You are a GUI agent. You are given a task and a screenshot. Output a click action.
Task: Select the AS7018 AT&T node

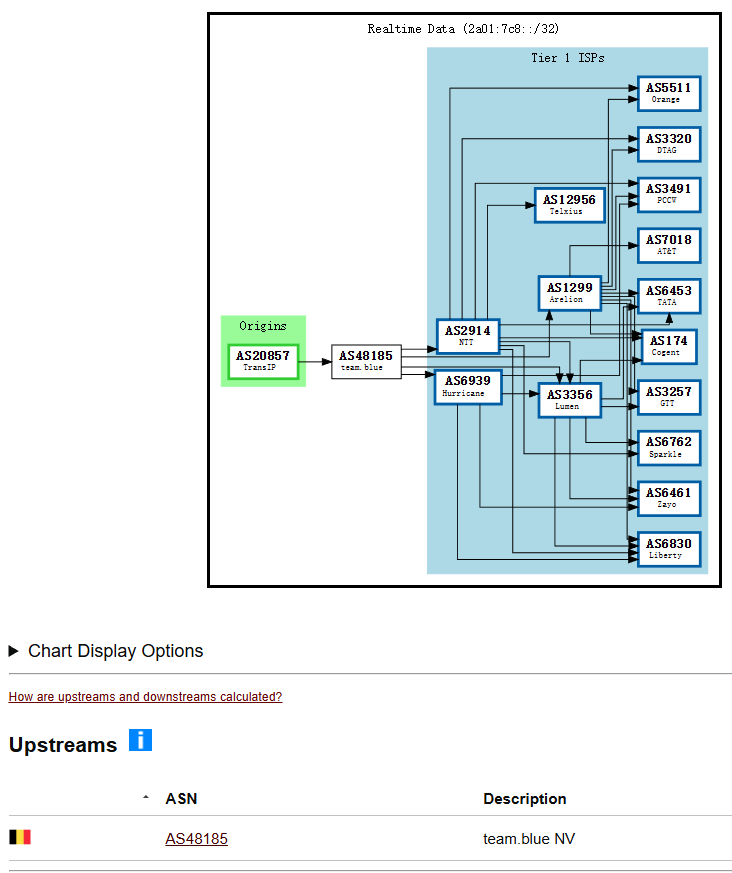(668, 245)
